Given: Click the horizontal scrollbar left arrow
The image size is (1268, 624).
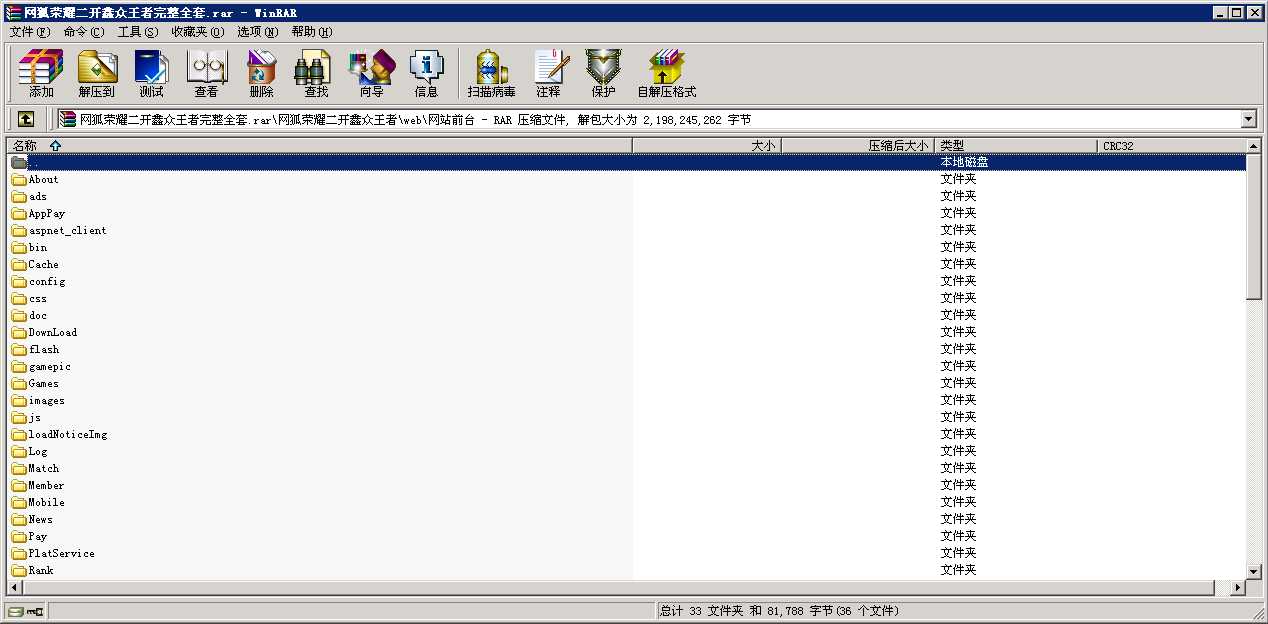Looking at the screenshot, I should pos(15,588).
